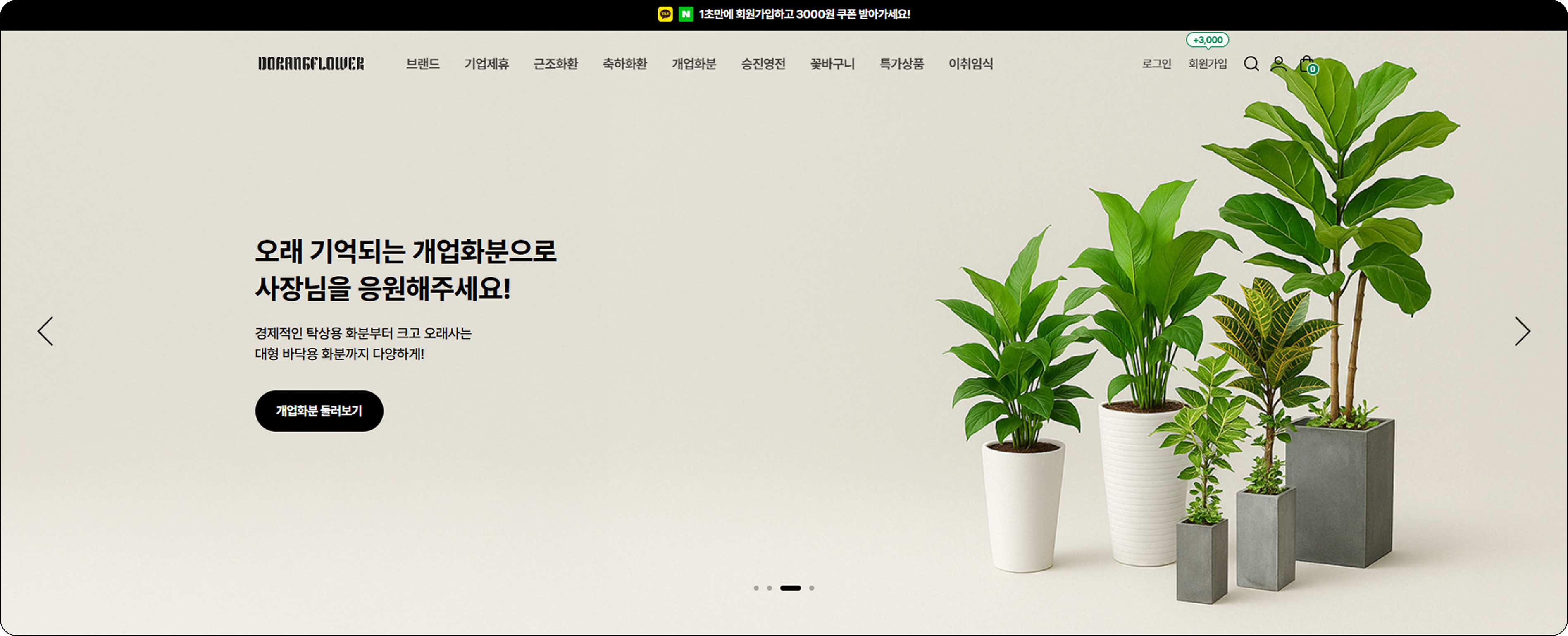This screenshot has height=636, width=1568.
Task: Click the DORANGFLOWER logo
Action: [x=311, y=63]
